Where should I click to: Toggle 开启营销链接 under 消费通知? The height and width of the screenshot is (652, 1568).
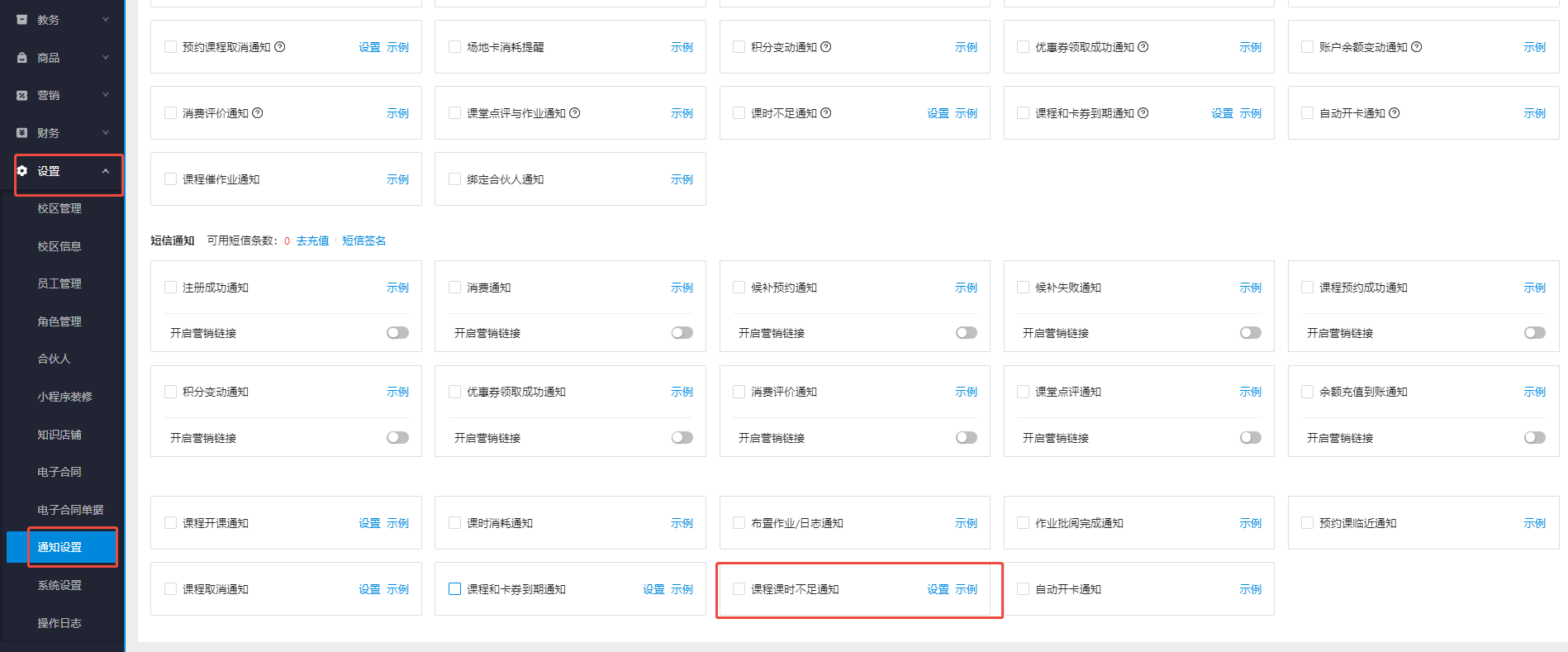click(682, 333)
